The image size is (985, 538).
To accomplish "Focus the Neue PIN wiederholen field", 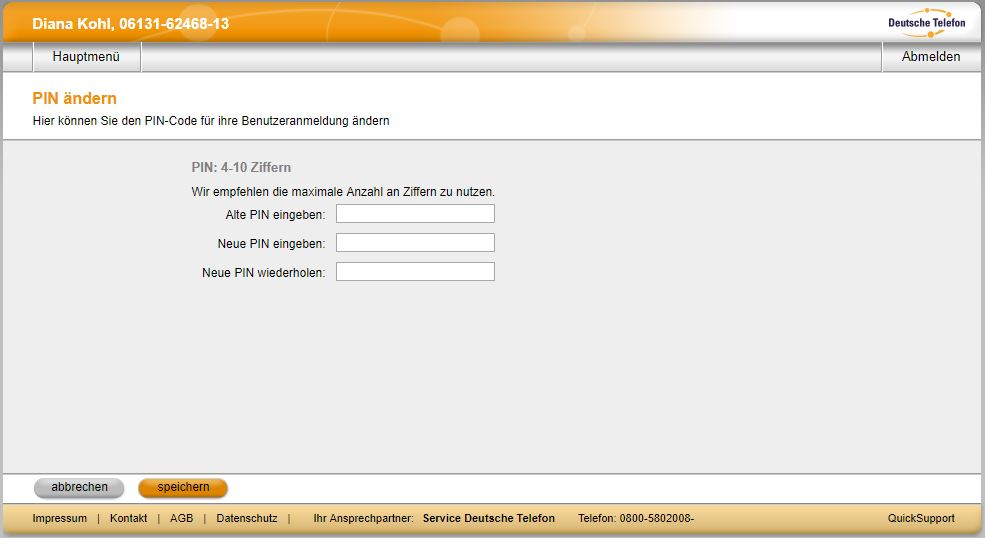I will click(415, 272).
